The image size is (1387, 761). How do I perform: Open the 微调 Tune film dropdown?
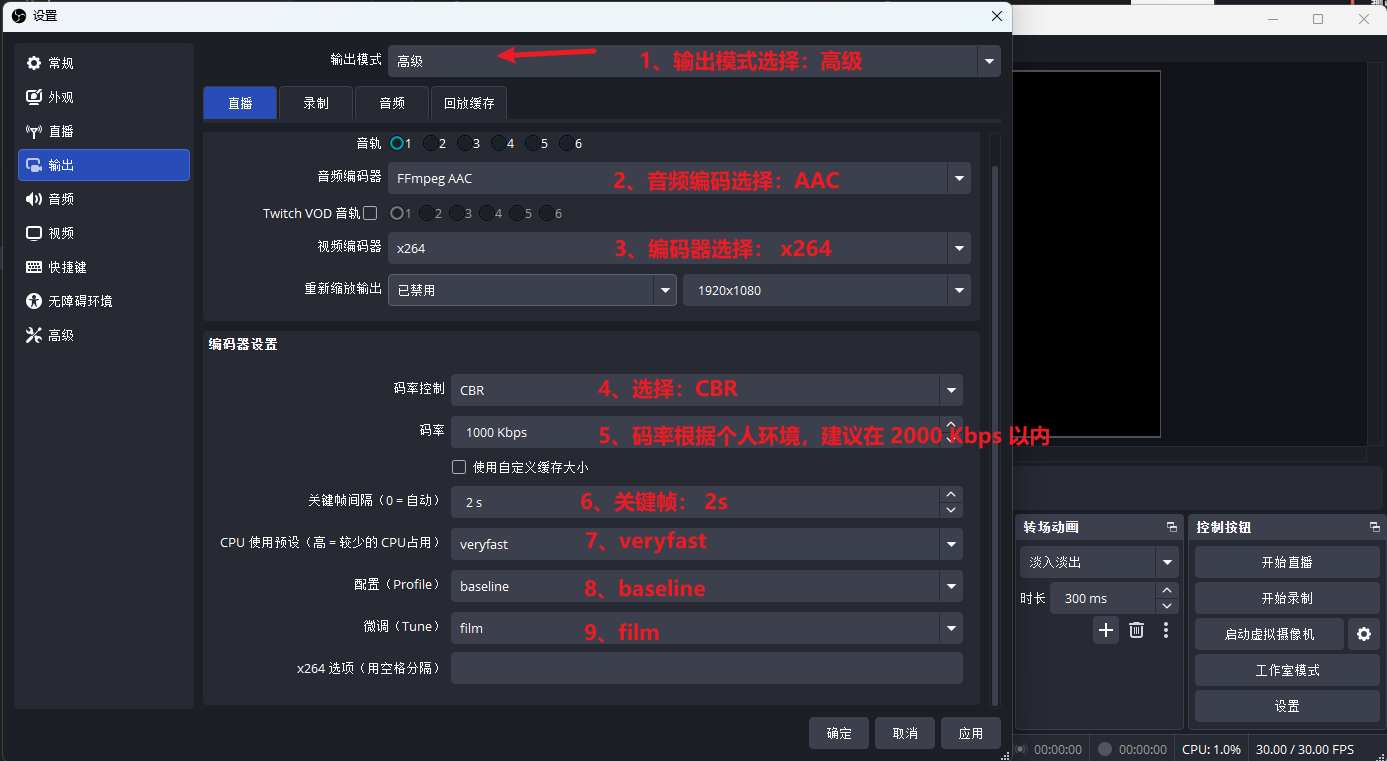tap(707, 628)
